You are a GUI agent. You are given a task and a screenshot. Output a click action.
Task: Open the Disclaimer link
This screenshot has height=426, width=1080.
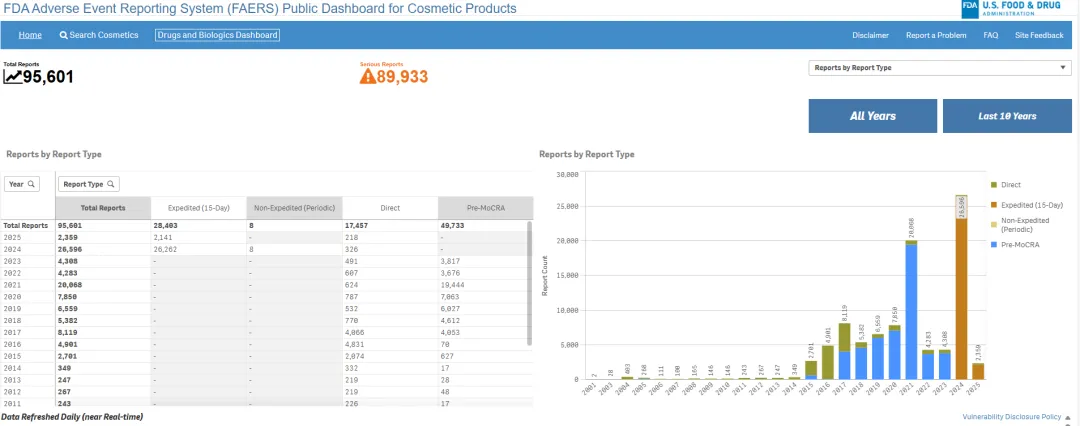[870, 35]
